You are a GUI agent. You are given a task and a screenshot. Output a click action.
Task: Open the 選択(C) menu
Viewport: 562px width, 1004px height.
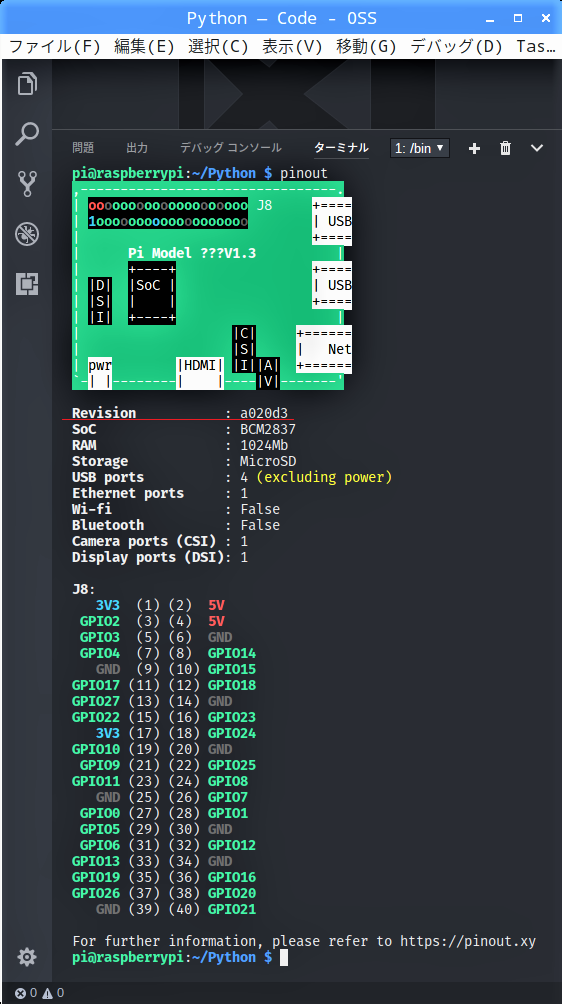(218, 46)
